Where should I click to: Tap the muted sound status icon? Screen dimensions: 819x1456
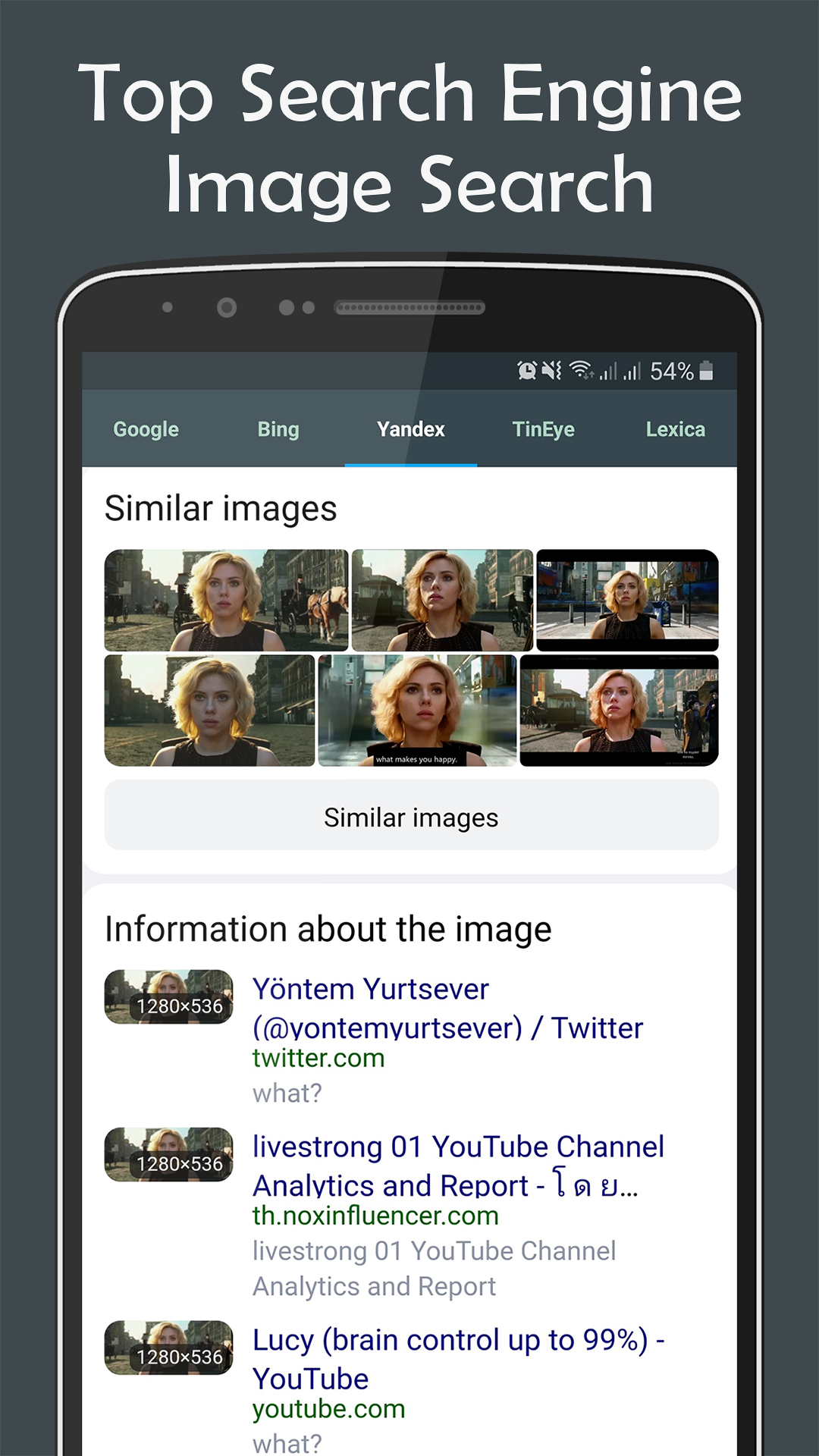click(551, 371)
